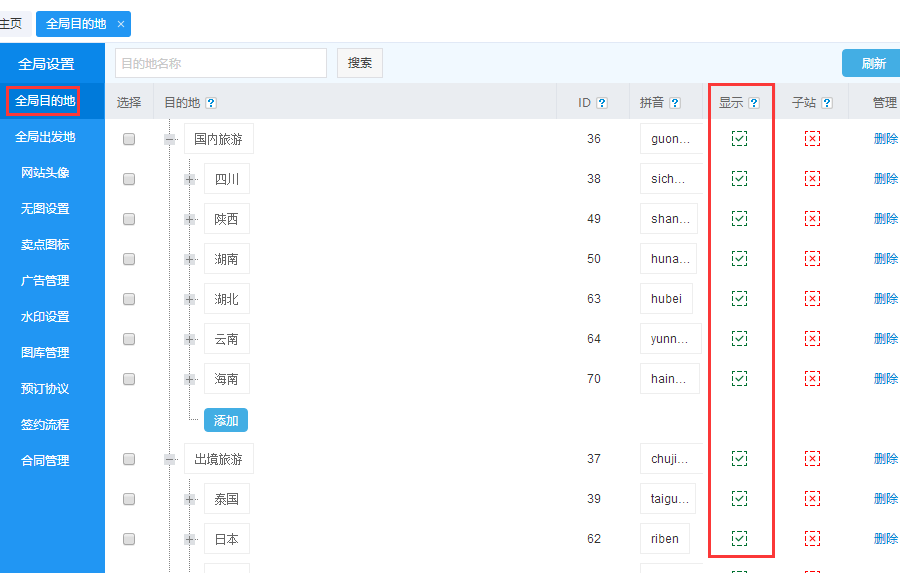Click 添加 button under 海南
The height and width of the screenshot is (573, 900).
(x=226, y=420)
